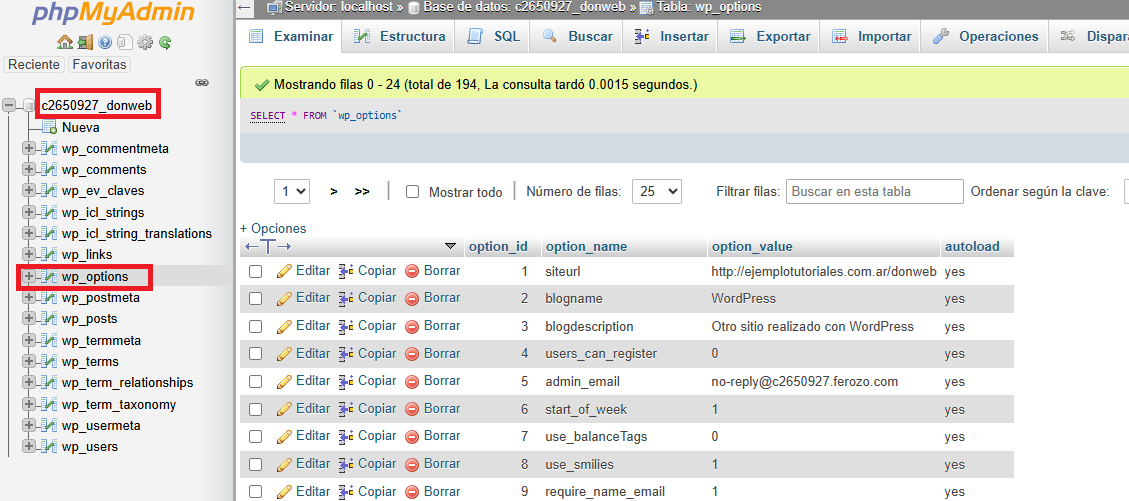Open the SQL tab
1129x501 pixels.
(493, 37)
